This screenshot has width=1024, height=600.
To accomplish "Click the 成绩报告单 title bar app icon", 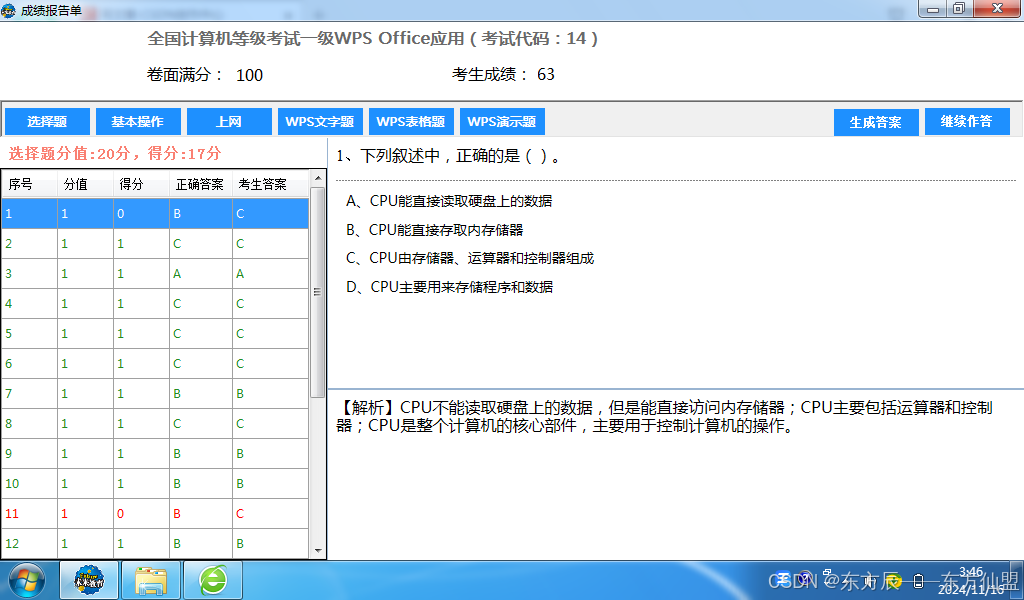I will (x=8, y=10).
